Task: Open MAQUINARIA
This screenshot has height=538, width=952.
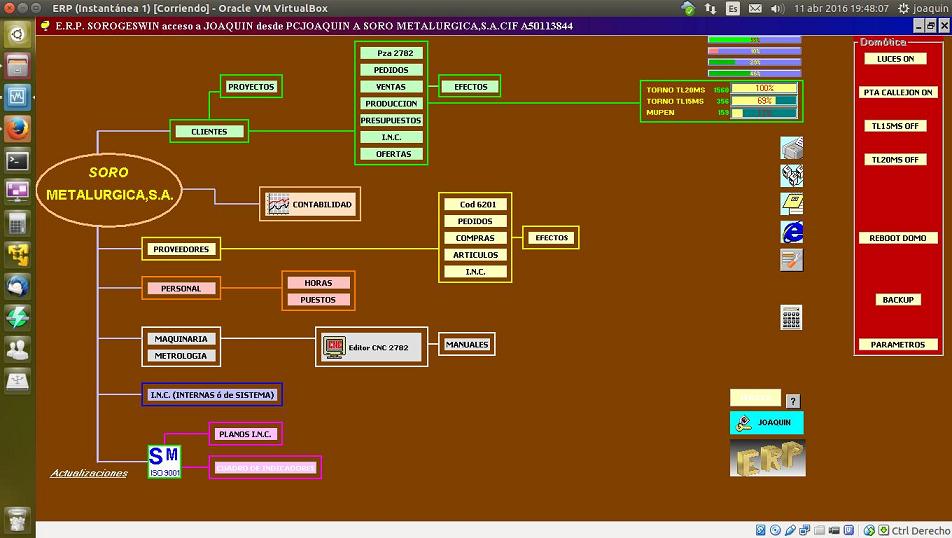Action: pyautogui.click(x=181, y=339)
